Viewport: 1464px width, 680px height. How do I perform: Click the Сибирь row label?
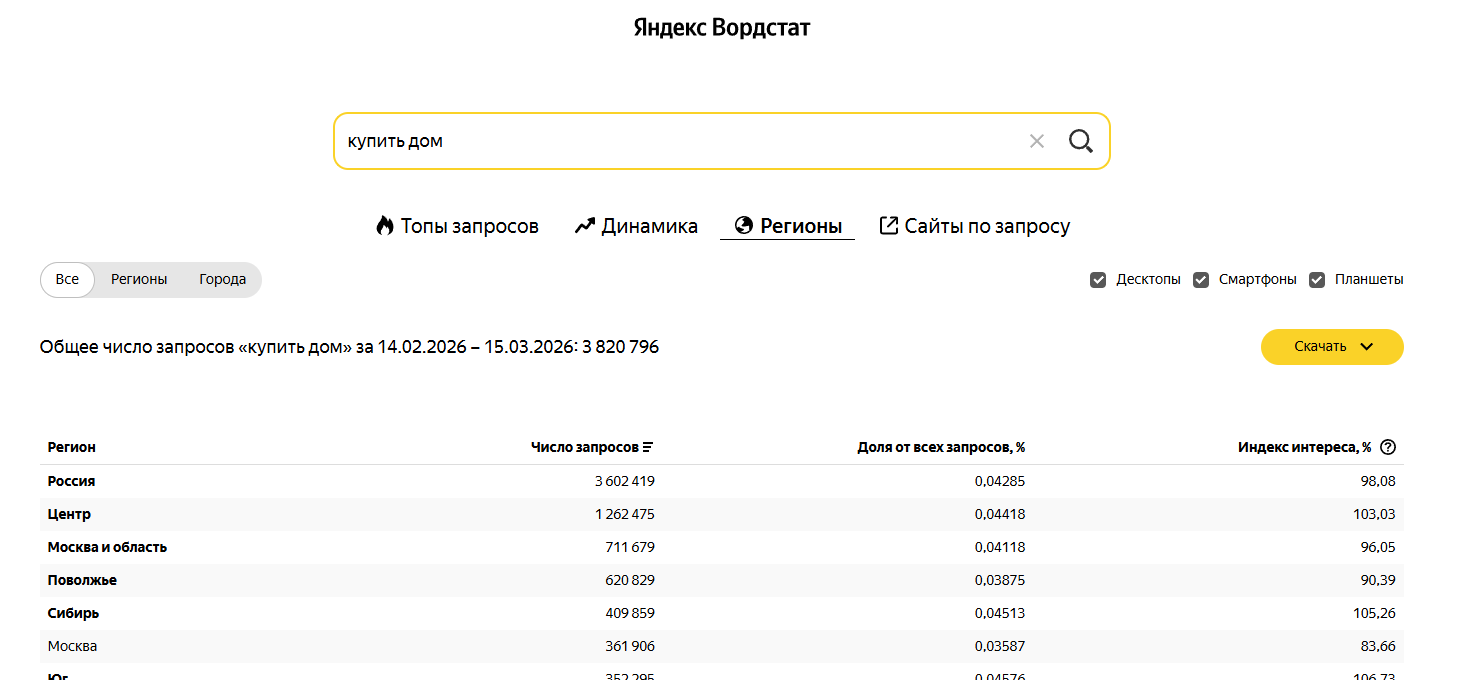click(x=73, y=613)
